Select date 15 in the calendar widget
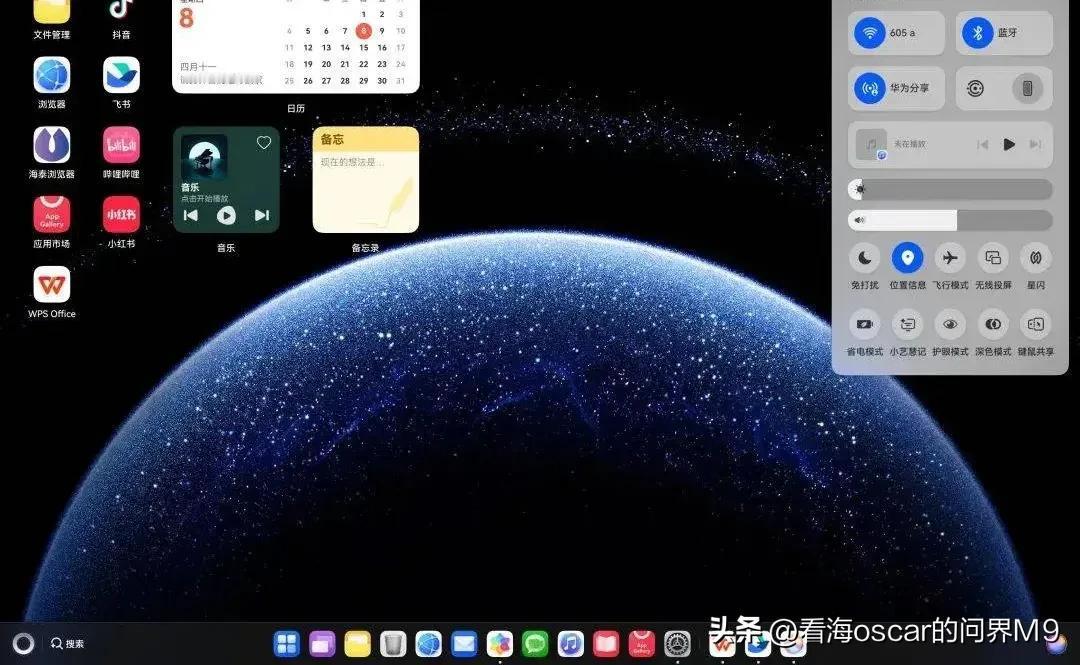Image resolution: width=1080 pixels, height=665 pixels. pyautogui.click(x=364, y=48)
